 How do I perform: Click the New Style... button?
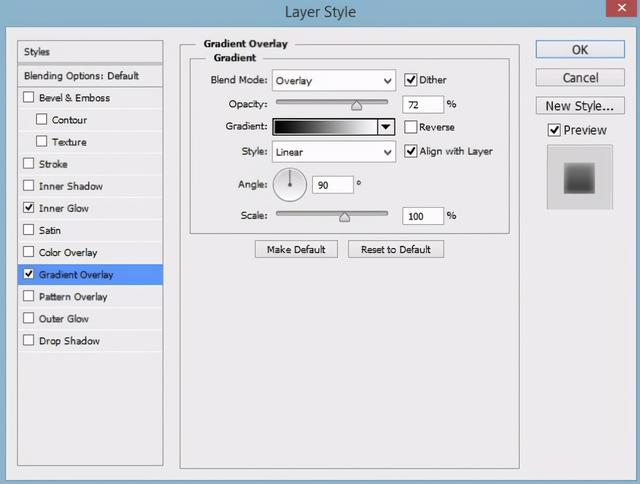tap(580, 106)
